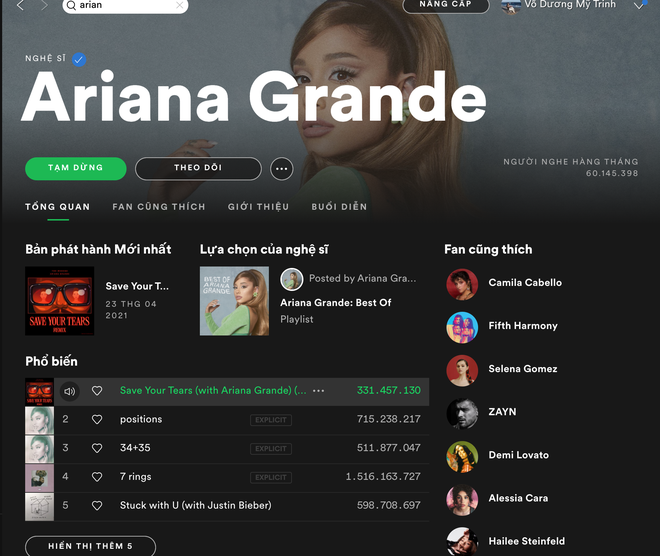This screenshot has width=660, height=556.
Task: Click the now-playing speaker icon
Action: [x=69, y=391]
